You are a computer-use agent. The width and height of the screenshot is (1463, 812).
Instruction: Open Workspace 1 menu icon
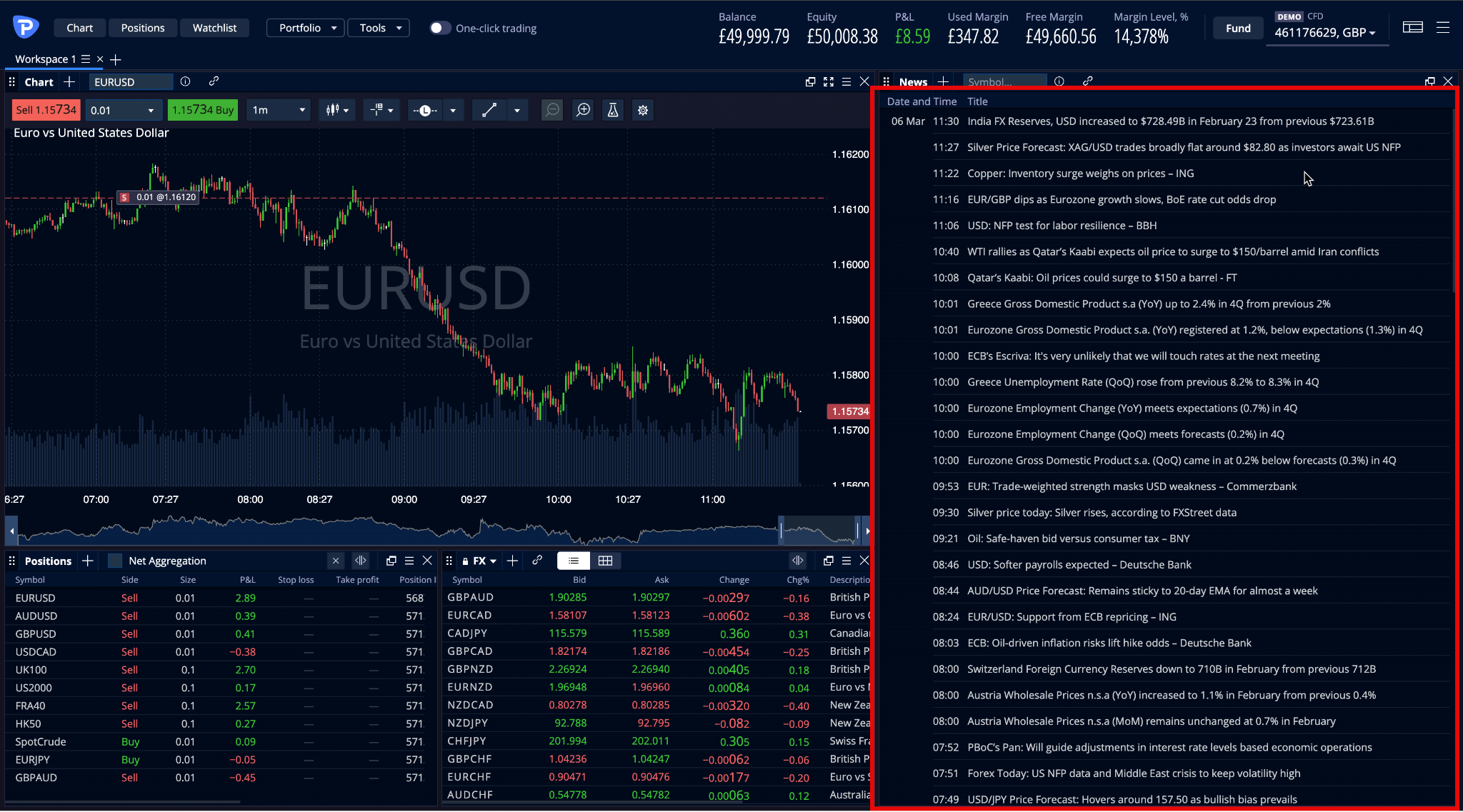[x=86, y=59]
